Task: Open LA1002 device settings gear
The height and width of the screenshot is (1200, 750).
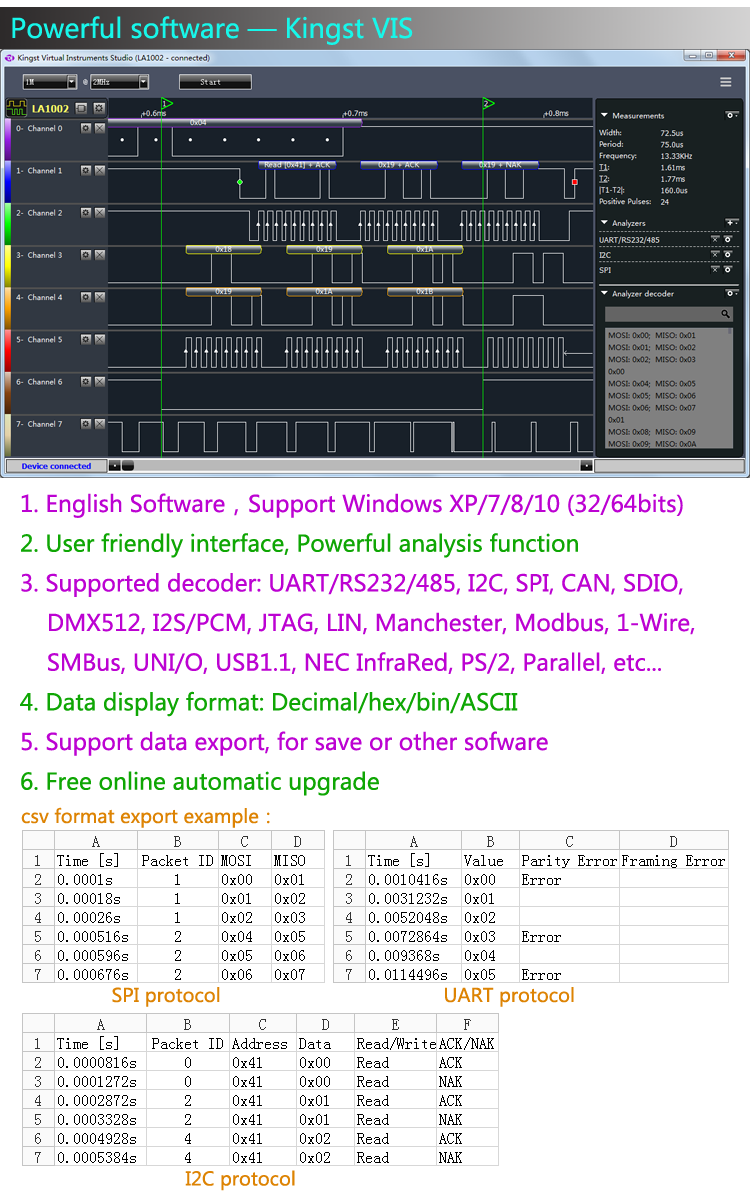Action: [x=98, y=108]
